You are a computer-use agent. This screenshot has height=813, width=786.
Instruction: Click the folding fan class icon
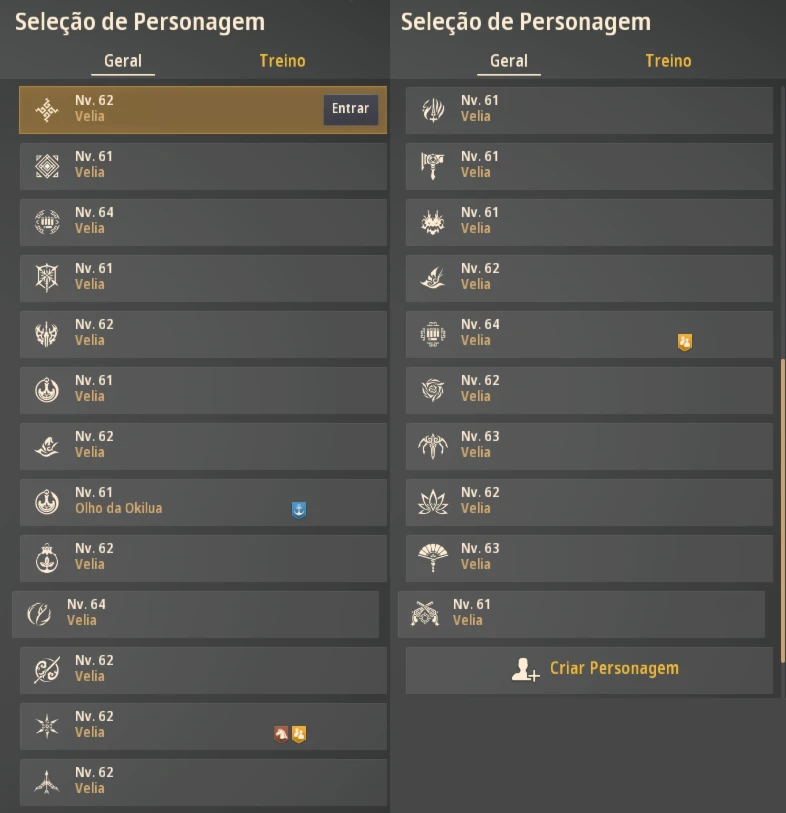click(432, 557)
